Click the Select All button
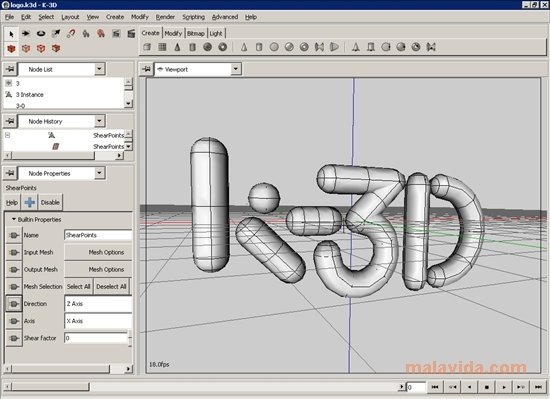Viewport: 550px width, 399px height. (x=79, y=287)
